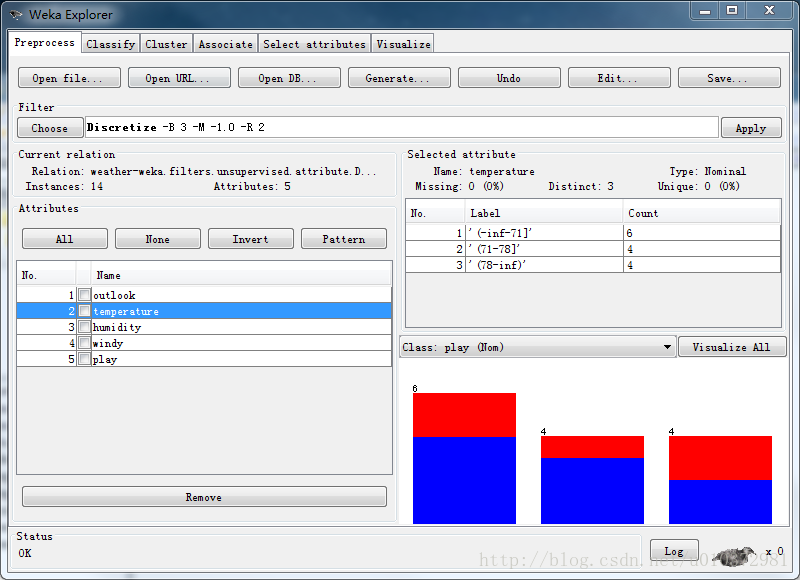The image size is (800, 580).
Task: Maximize the Weka Explorer window
Action: coord(732,10)
